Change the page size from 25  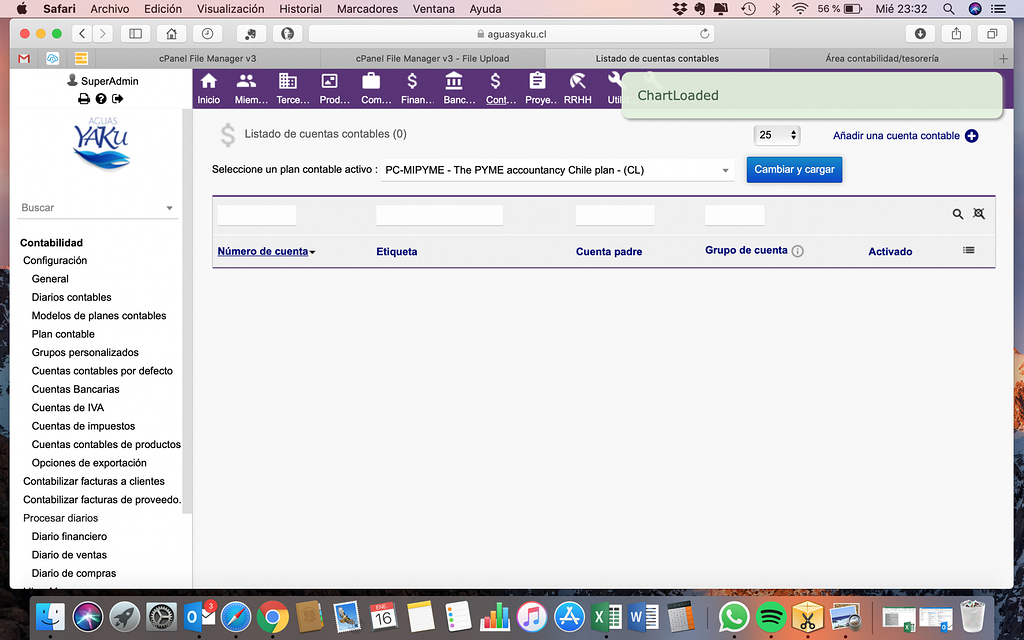click(x=777, y=134)
